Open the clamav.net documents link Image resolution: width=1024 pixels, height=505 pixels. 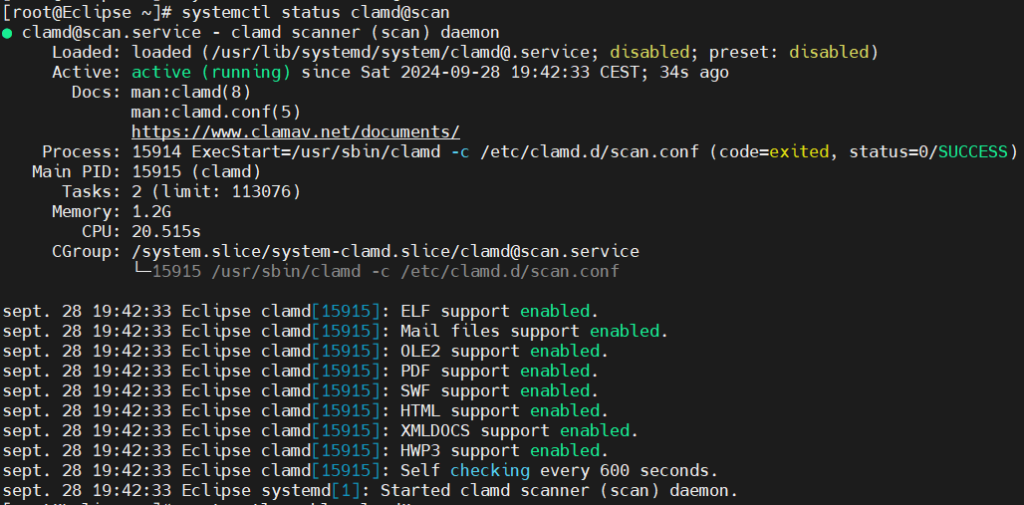(x=295, y=132)
